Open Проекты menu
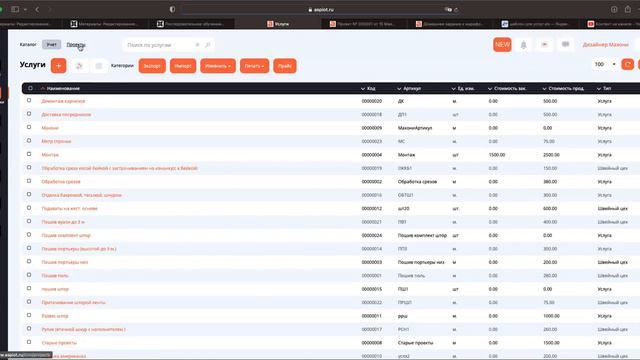The width and height of the screenshot is (640, 360). (x=76, y=44)
